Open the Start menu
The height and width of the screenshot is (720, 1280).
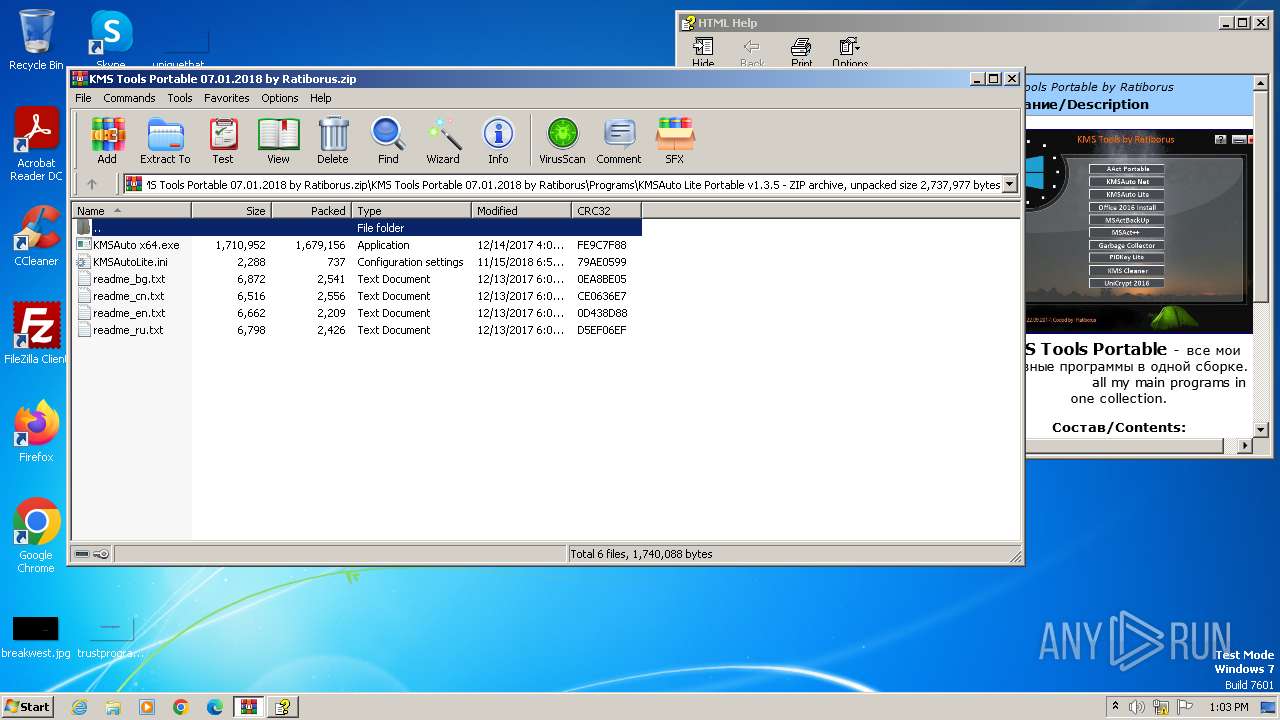click(27, 707)
